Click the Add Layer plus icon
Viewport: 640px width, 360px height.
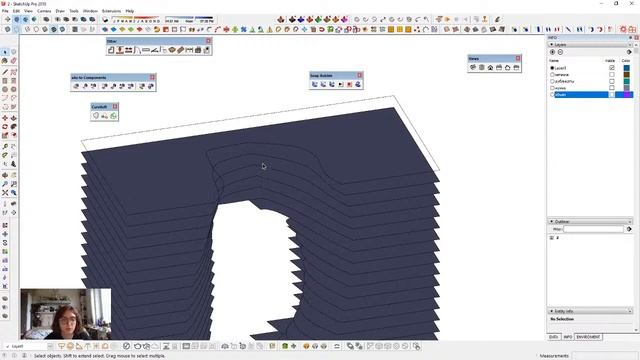[x=552, y=52]
